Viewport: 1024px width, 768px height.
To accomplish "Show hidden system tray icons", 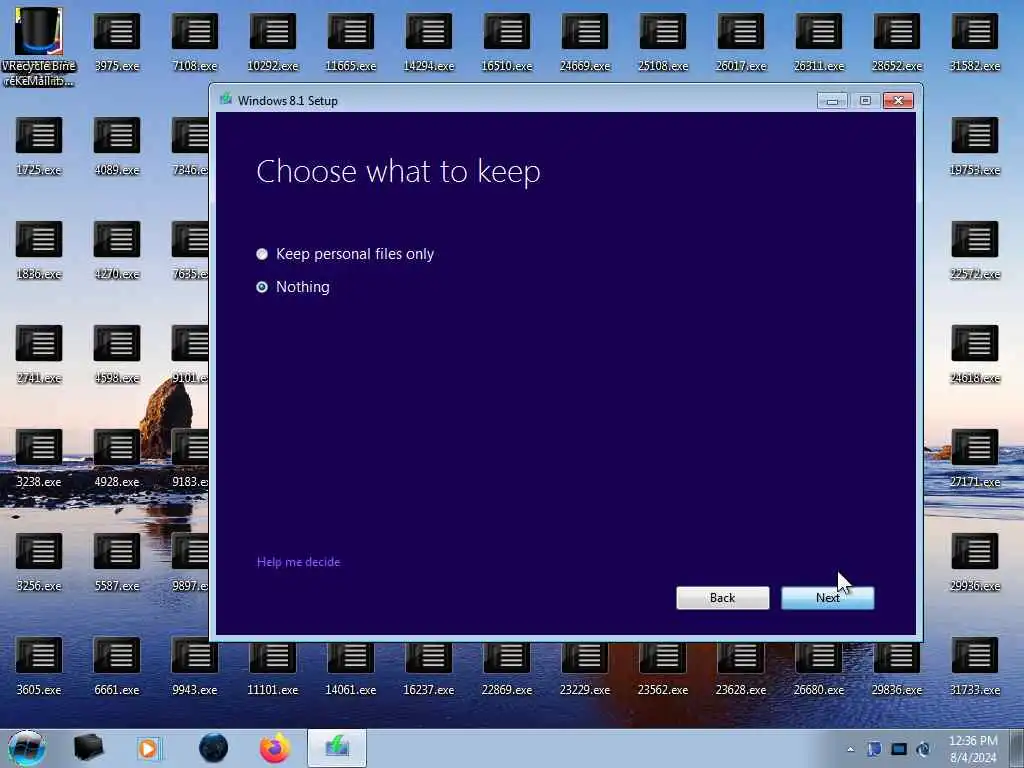I will click(x=850, y=749).
